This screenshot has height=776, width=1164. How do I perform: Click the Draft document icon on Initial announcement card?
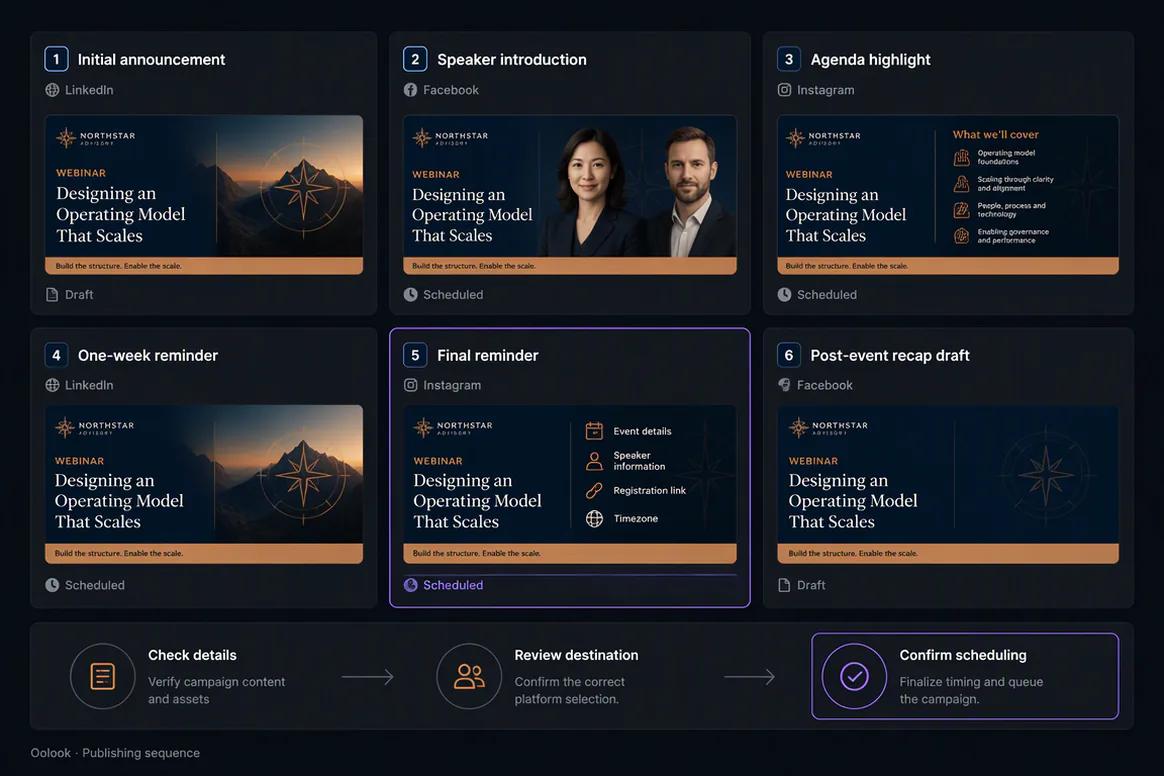point(52,295)
